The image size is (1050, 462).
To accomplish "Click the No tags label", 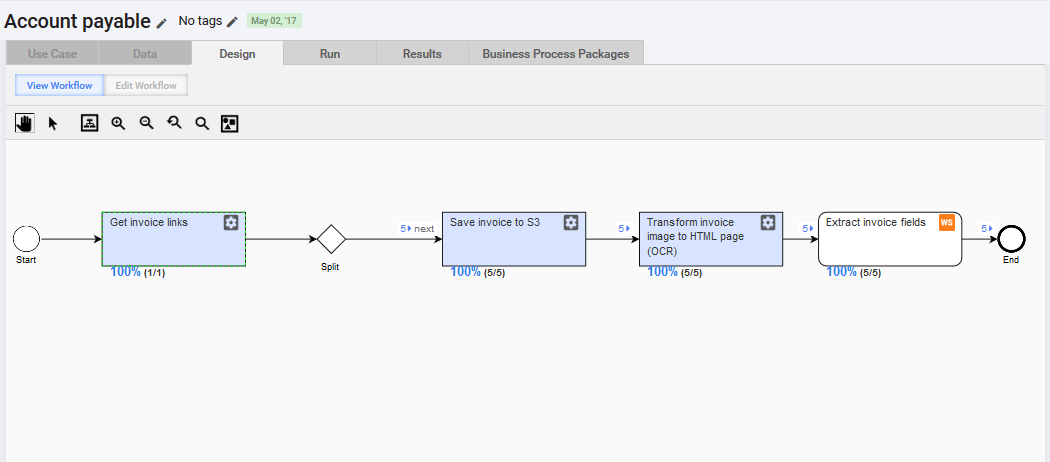I will click(200, 21).
